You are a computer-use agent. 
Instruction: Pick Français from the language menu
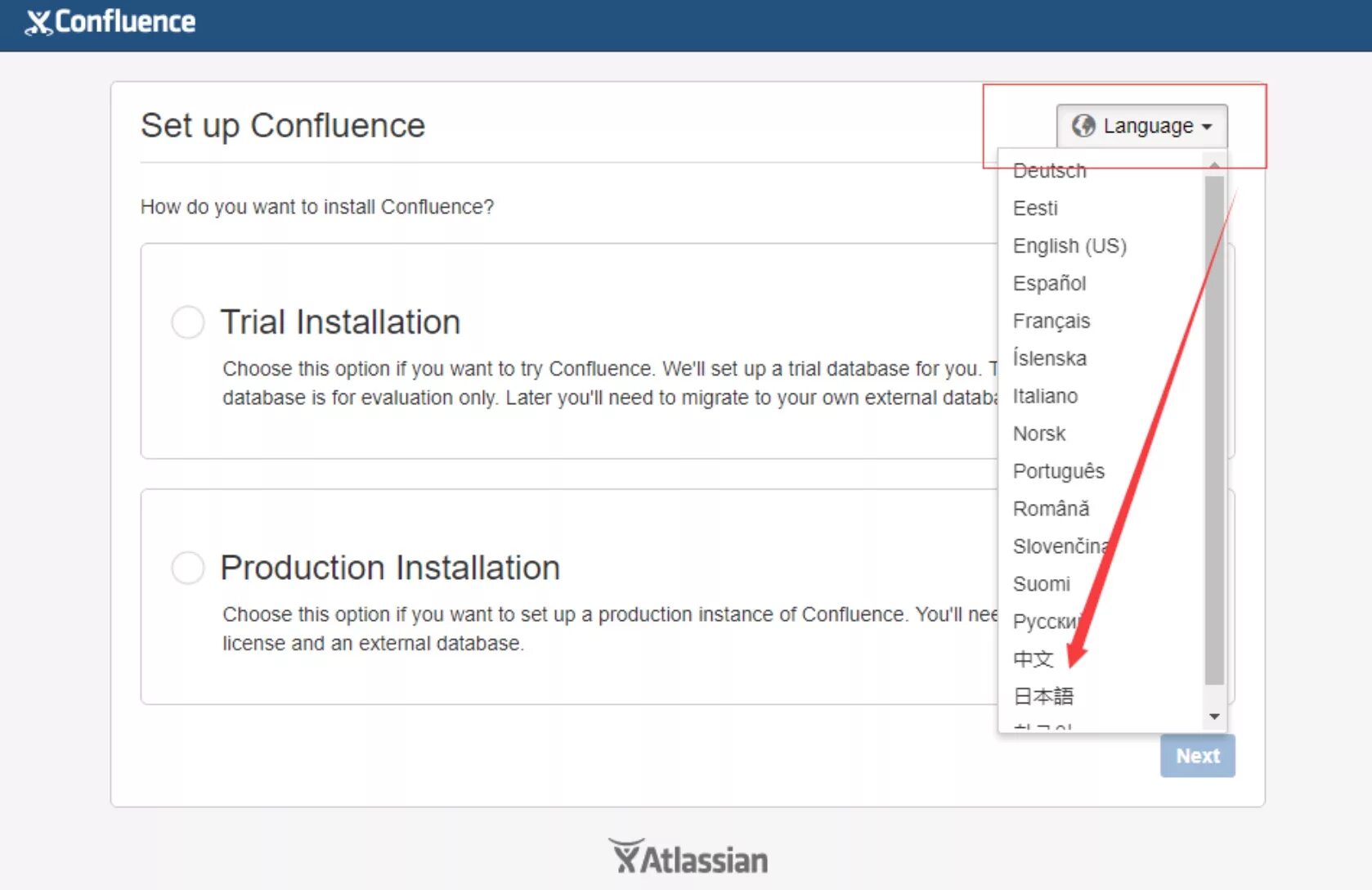point(1051,321)
